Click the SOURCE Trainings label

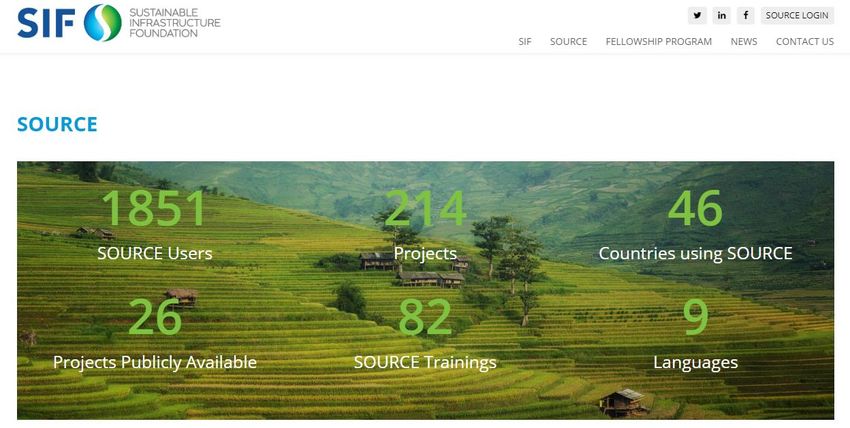point(425,362)
